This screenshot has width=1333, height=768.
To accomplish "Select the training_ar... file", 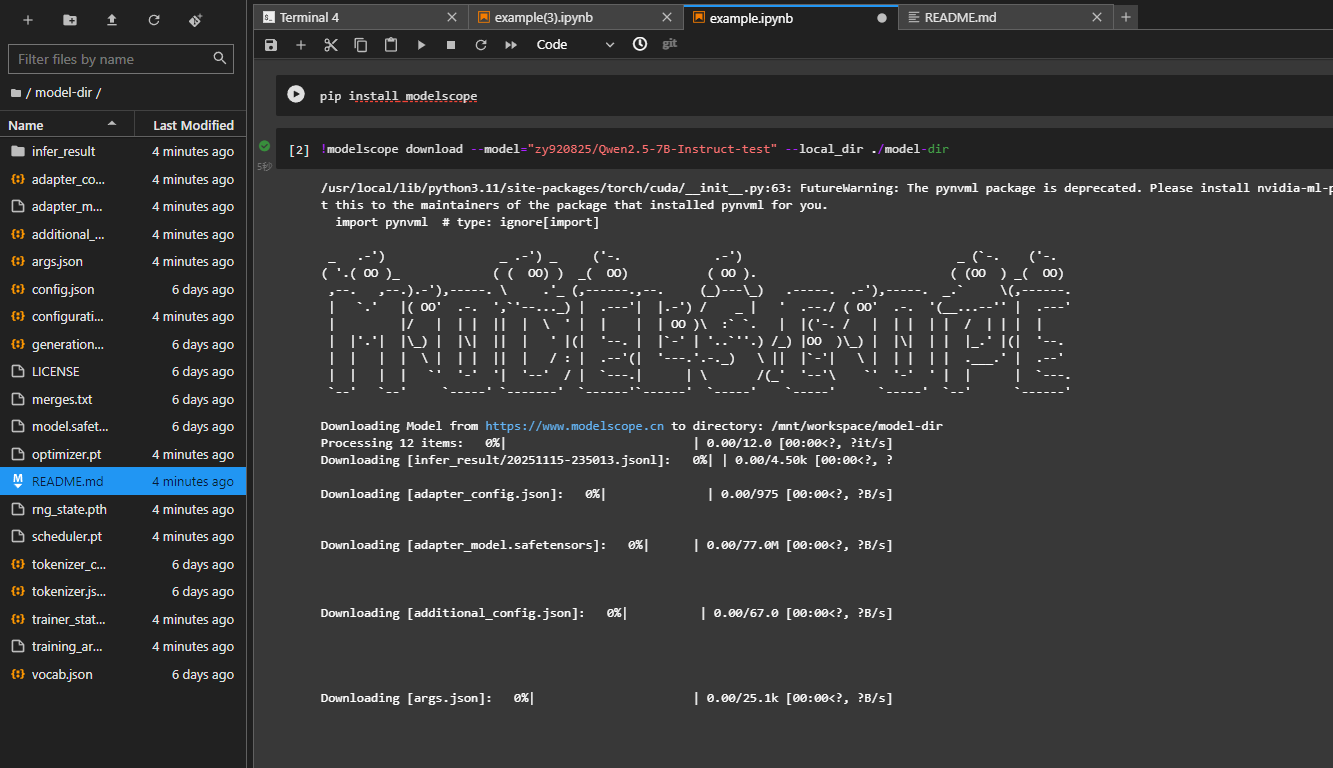I will point(123,647).
